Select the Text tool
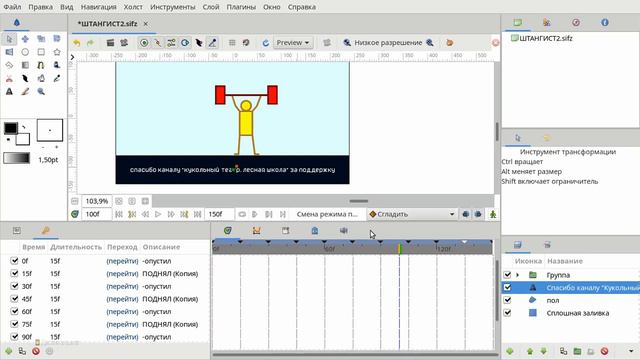Image resolution: width=640 pixels, height=360 pixels. pos(9,91)
